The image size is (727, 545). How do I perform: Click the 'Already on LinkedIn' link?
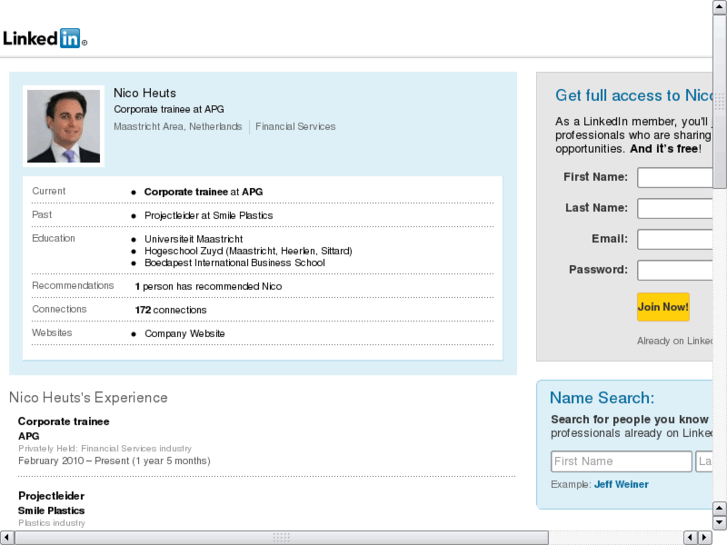point(675,341)
